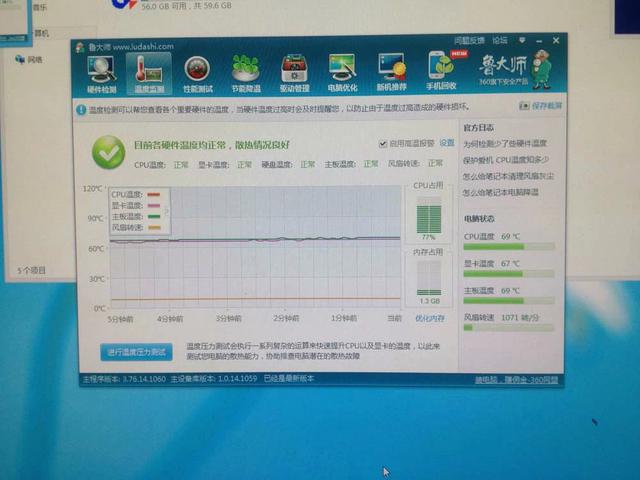This screenshot has height=480, width=640.
Task: Click 保存截屏 save screenshot link
Action: point(547,106)
